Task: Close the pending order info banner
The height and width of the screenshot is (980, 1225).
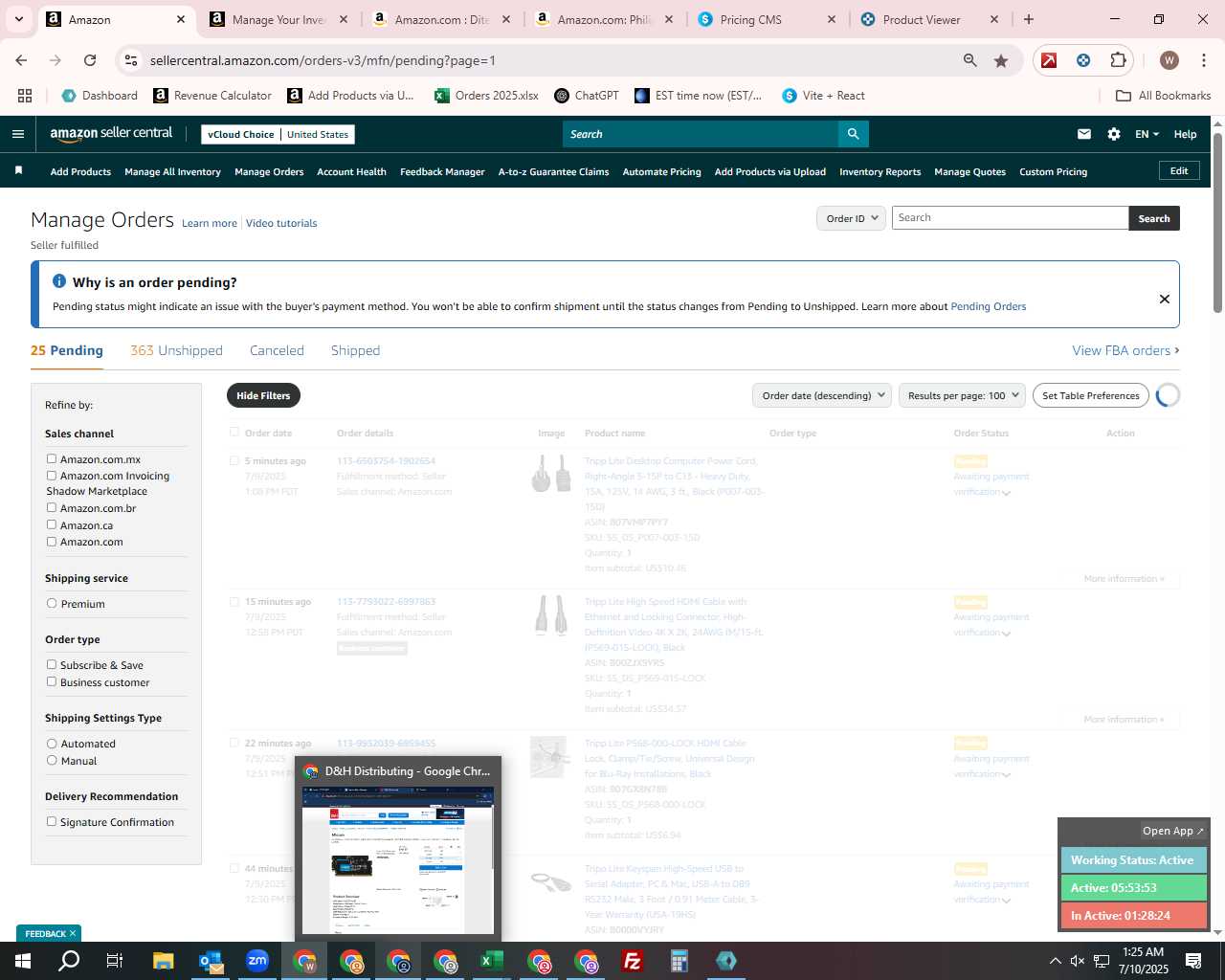Action: (x=1165, y=299)
